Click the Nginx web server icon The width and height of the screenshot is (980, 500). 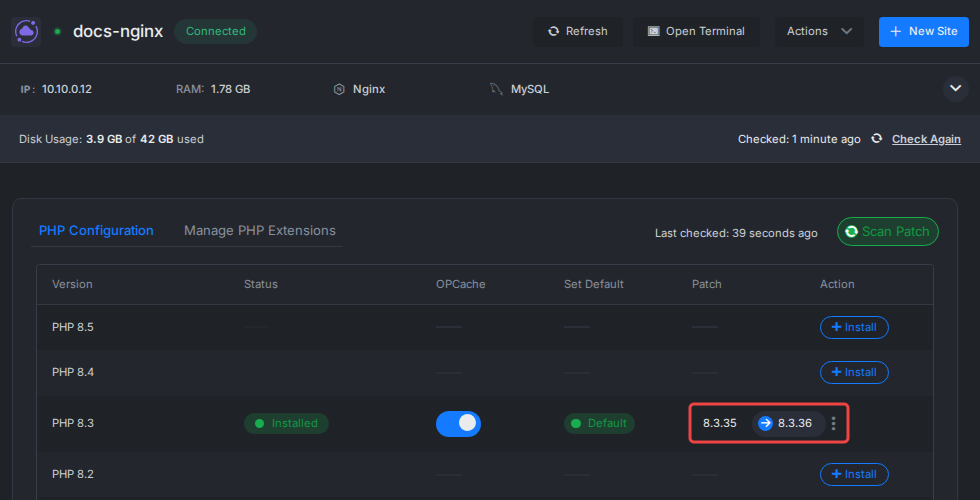pyautogui.click(x=339, y=89)
